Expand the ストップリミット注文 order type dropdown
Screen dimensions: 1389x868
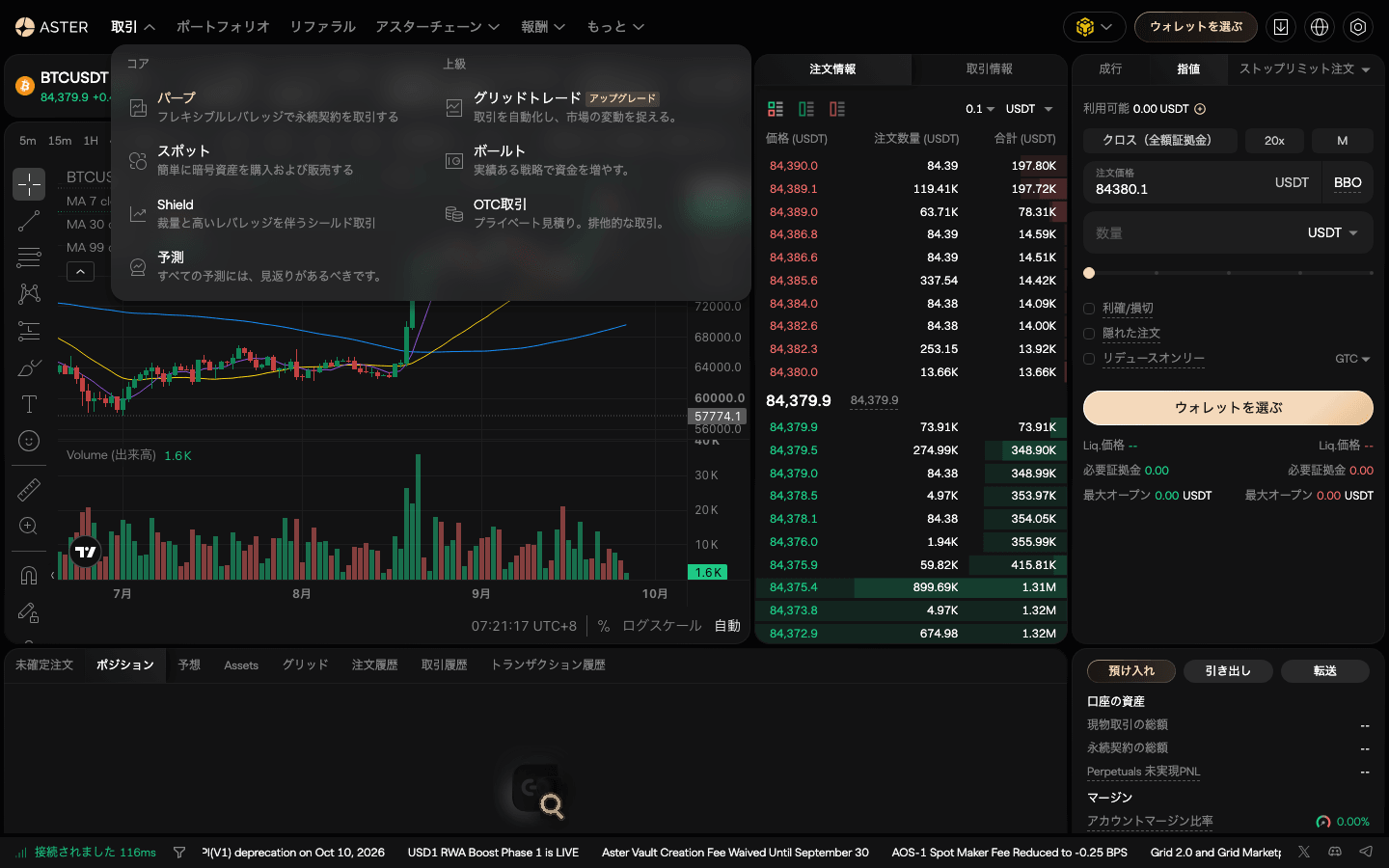(x=1304, y=69)
